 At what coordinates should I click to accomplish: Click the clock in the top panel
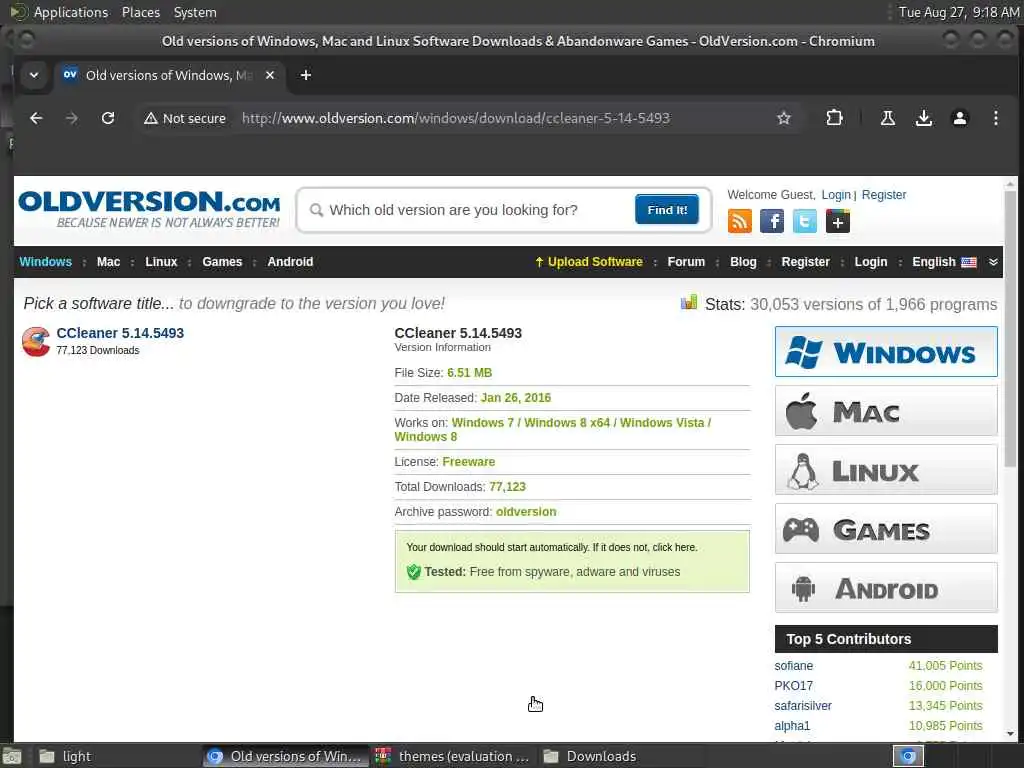pos(958,12)
